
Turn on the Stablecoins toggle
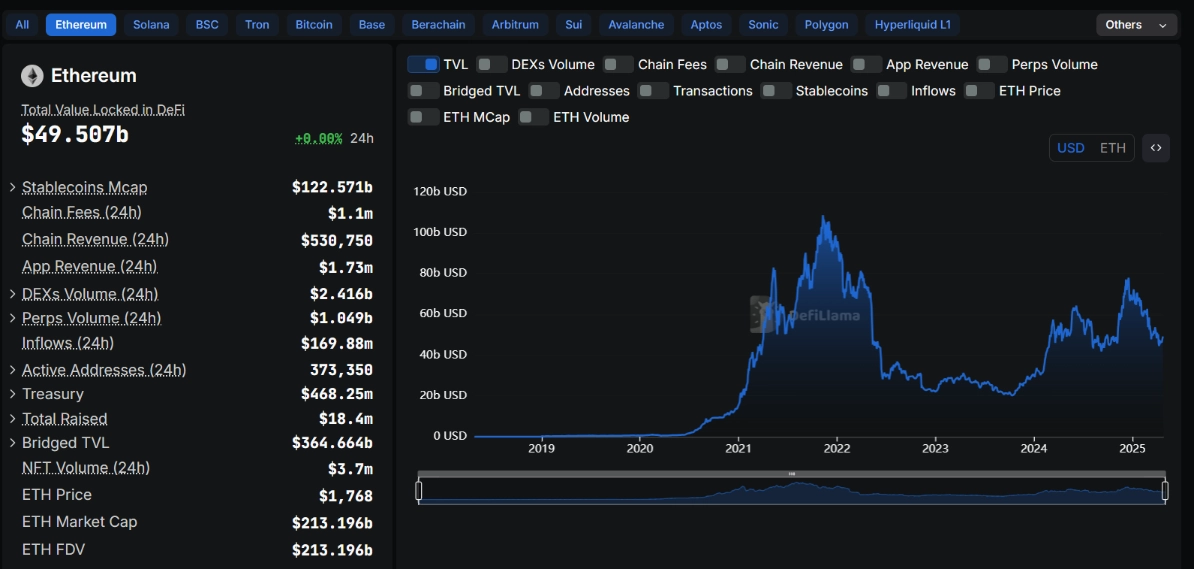click(776, 91)
